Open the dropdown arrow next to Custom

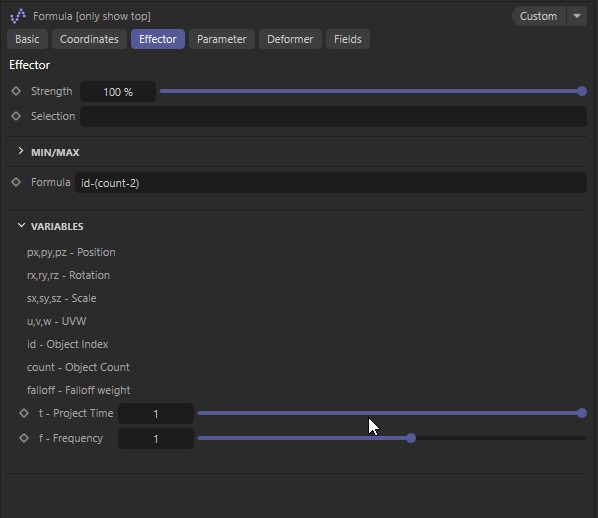coord(577,16)
